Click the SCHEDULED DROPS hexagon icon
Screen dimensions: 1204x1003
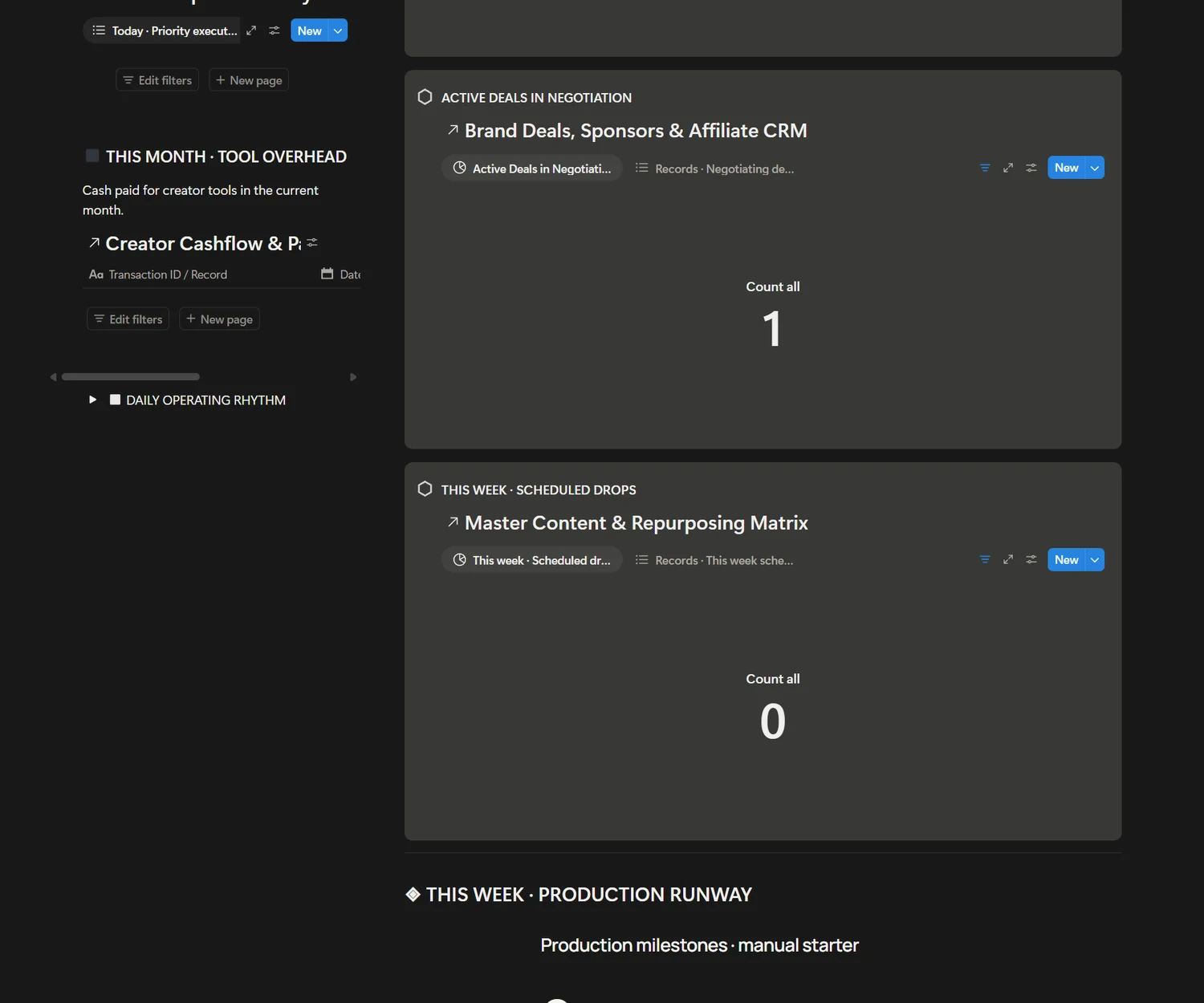click(x=425, y=489)
